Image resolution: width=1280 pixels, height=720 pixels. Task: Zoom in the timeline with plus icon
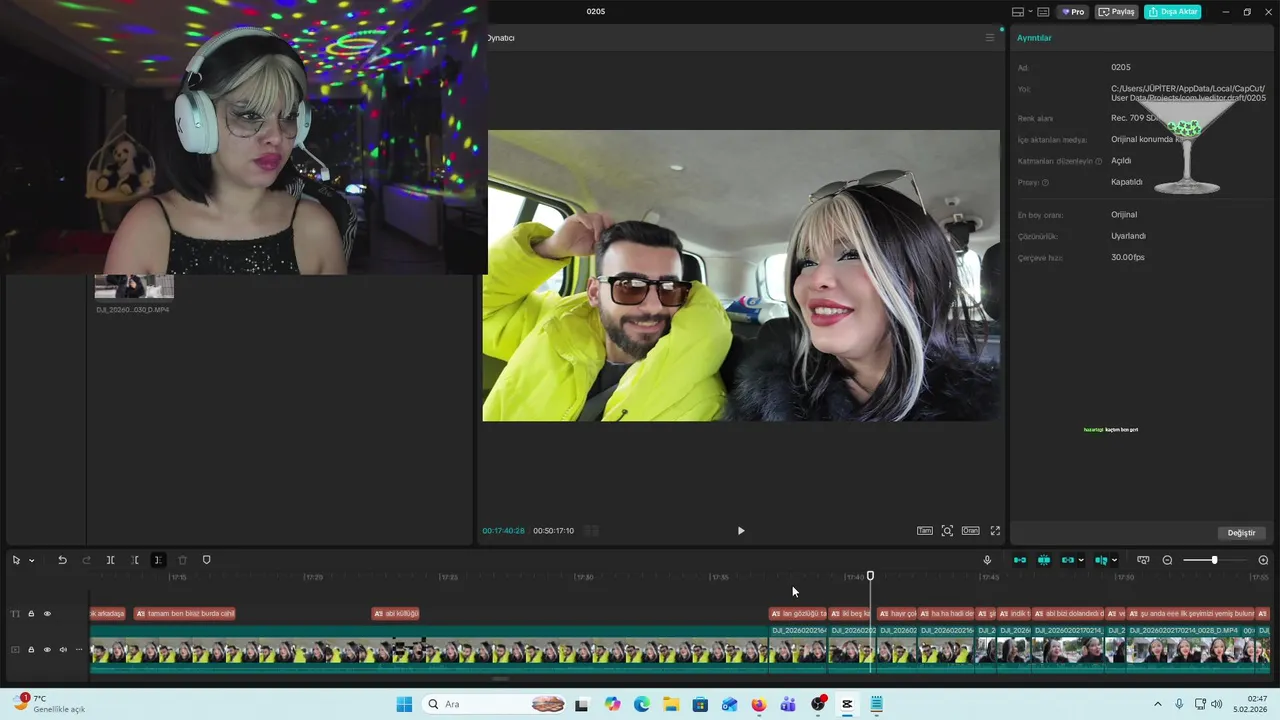(x=1263, y=560)
